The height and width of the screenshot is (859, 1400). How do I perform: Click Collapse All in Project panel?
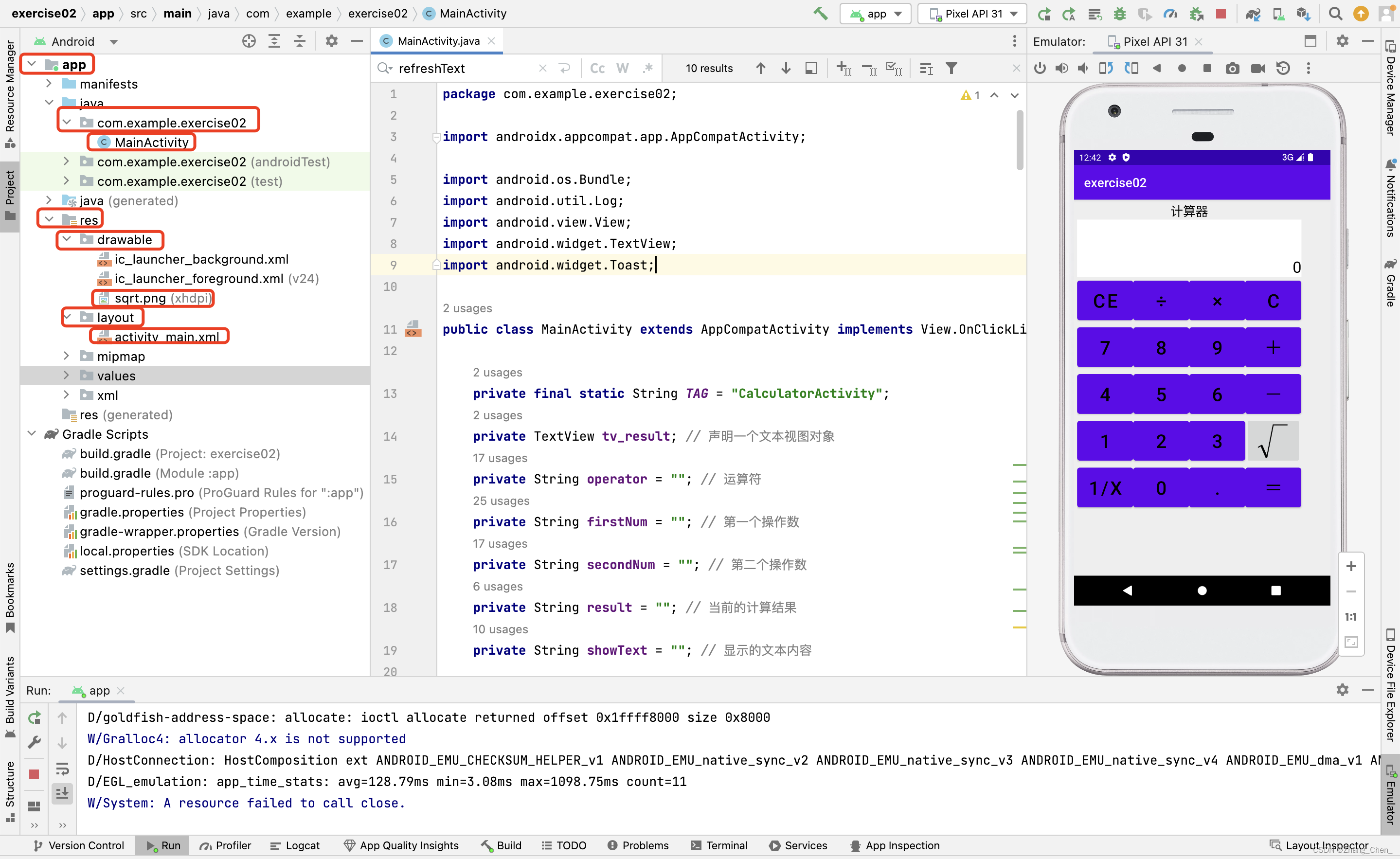pyautogui.click(x=300, y=41)
